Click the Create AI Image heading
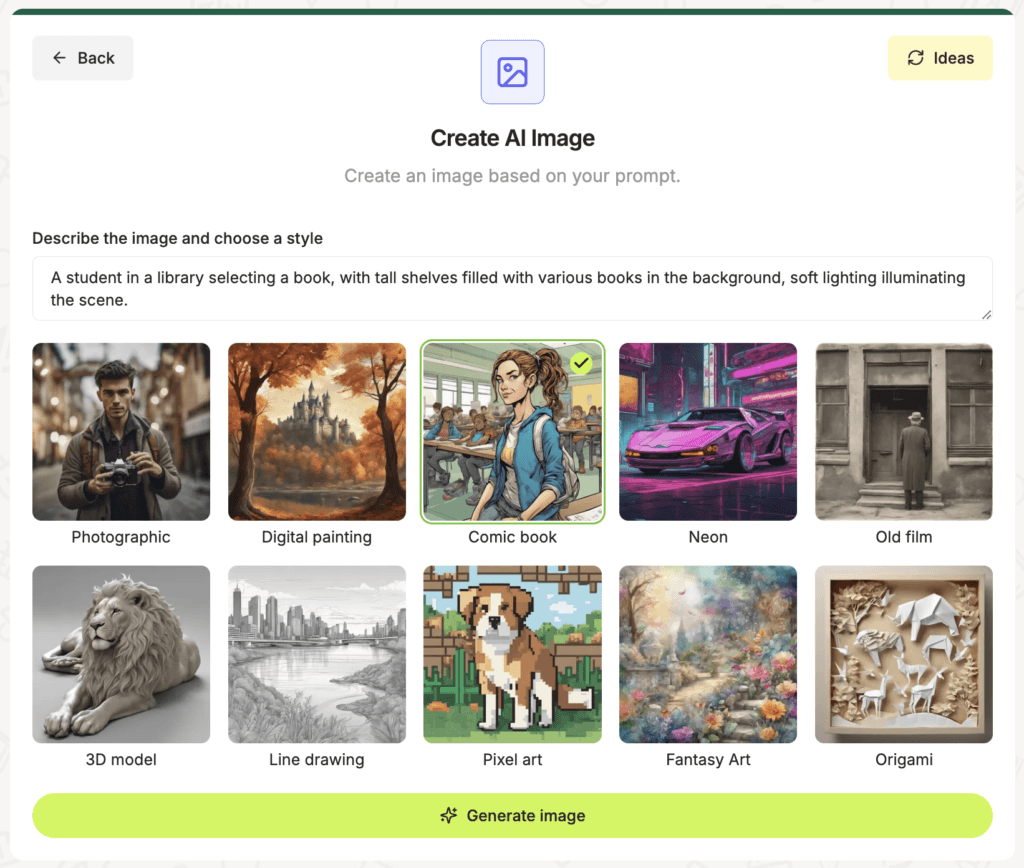1024x868 pixels. (x=513, y=138)
